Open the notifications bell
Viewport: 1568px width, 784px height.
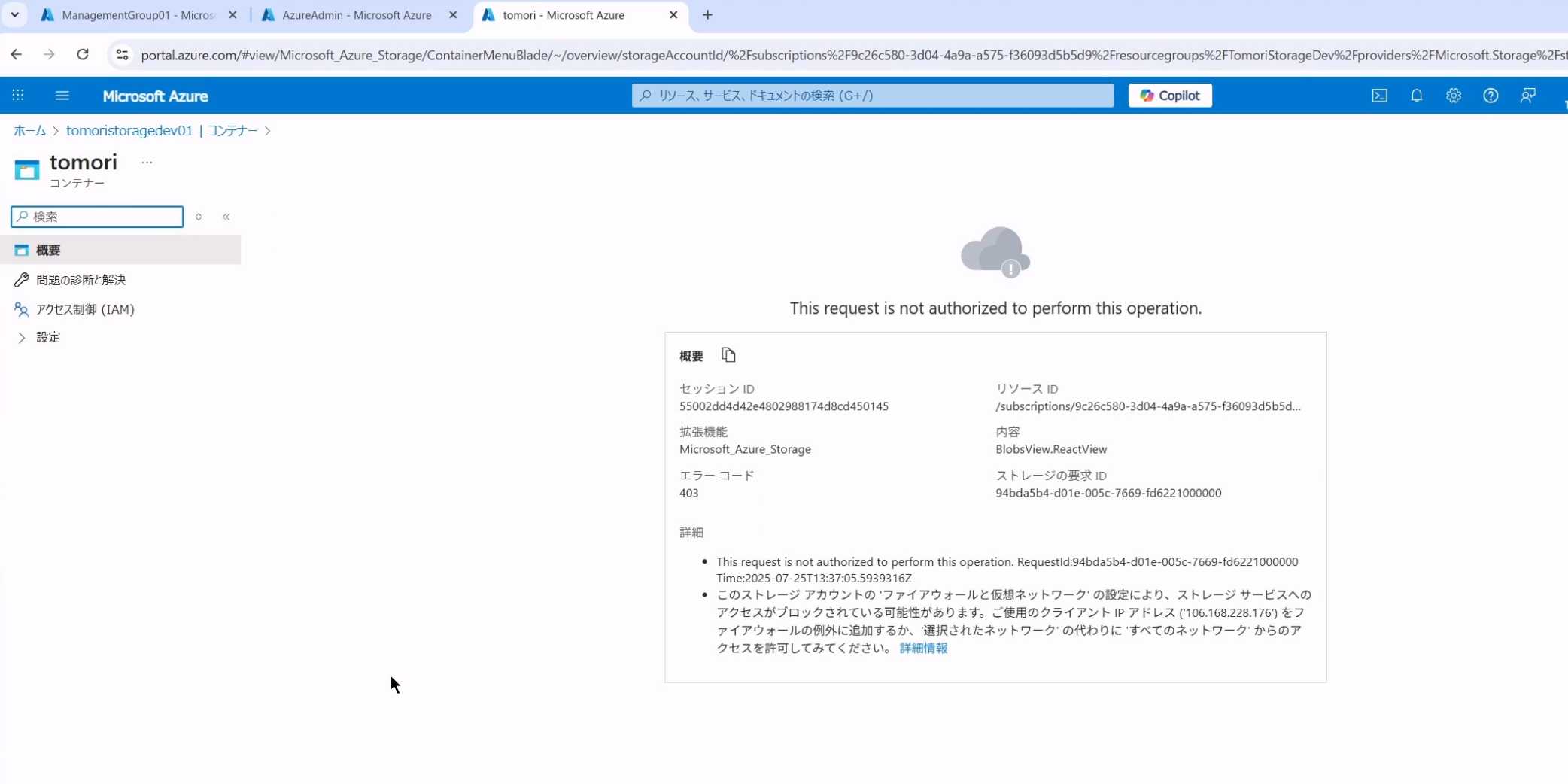pyautogui.click(x=1416, y=96)
